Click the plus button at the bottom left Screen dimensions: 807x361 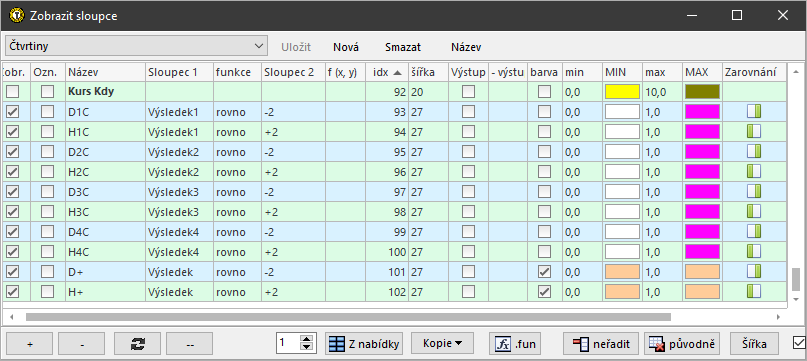[30, 343]
